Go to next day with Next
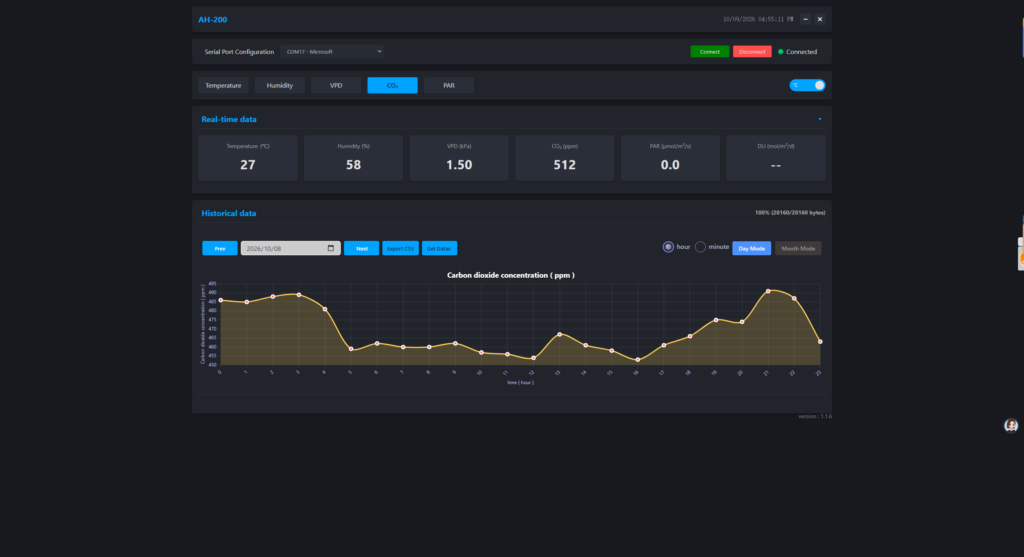This screenshot has width=1024, height=557. click(362, 248)
